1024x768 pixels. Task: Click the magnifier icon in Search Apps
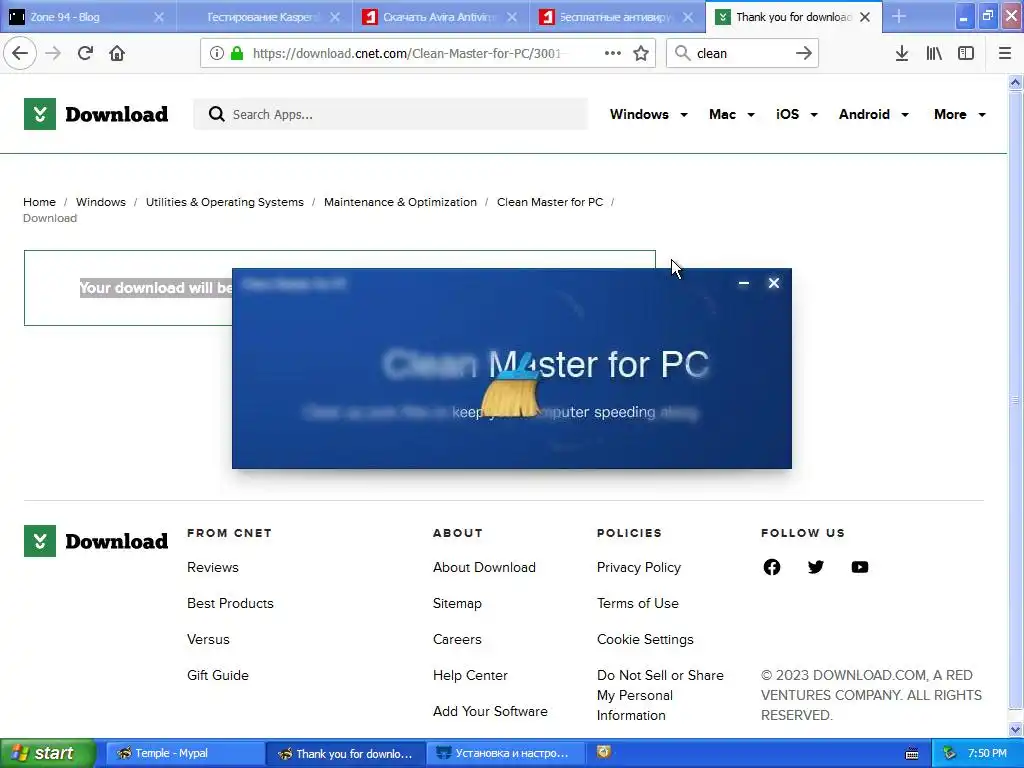[216, 114]
